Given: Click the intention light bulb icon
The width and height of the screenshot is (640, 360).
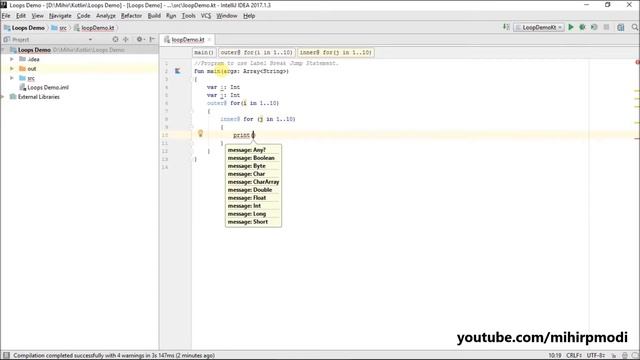Looking at the screenshot, I should (x=200, y=133).
